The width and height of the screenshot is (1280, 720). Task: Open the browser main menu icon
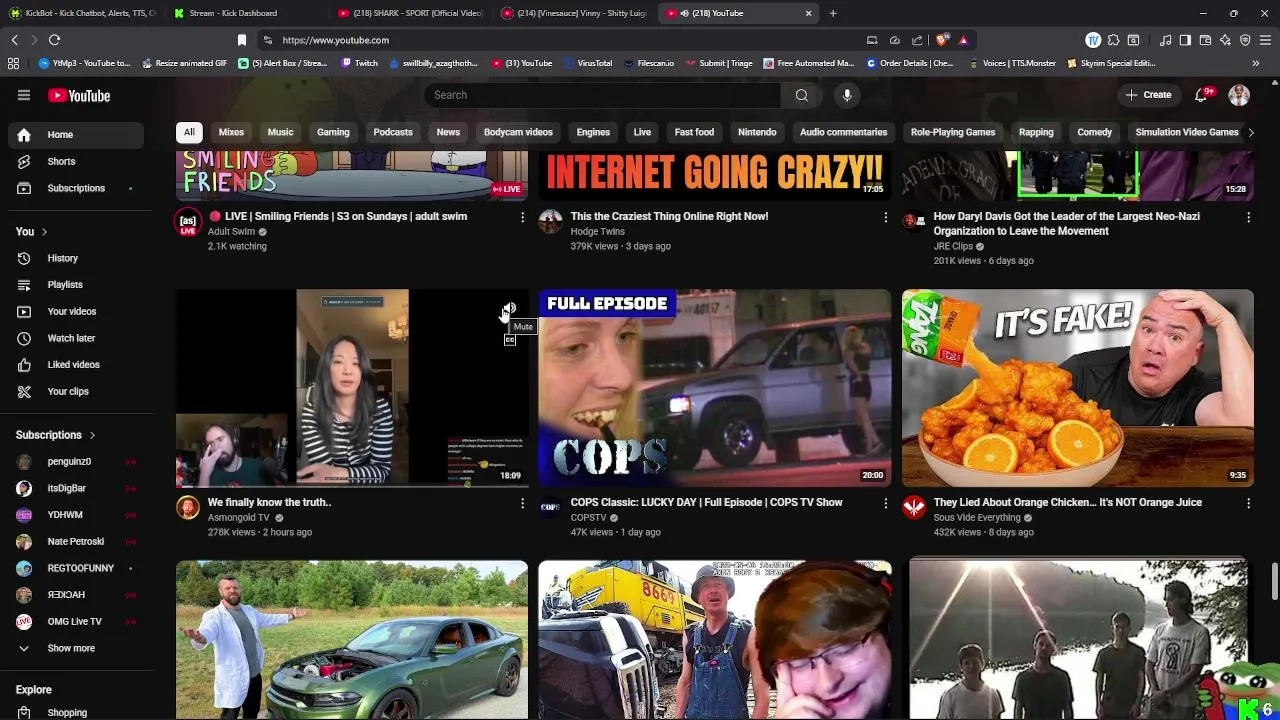1265,40
